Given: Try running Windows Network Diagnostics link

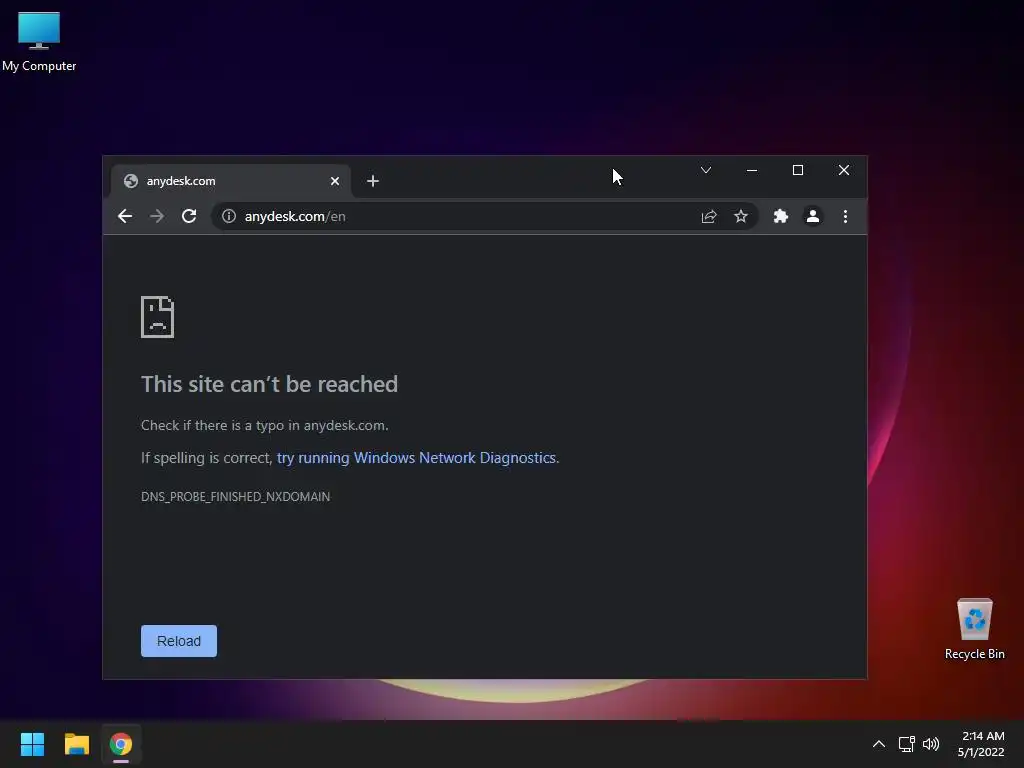Looking at the screenshot, I should 416,458.
